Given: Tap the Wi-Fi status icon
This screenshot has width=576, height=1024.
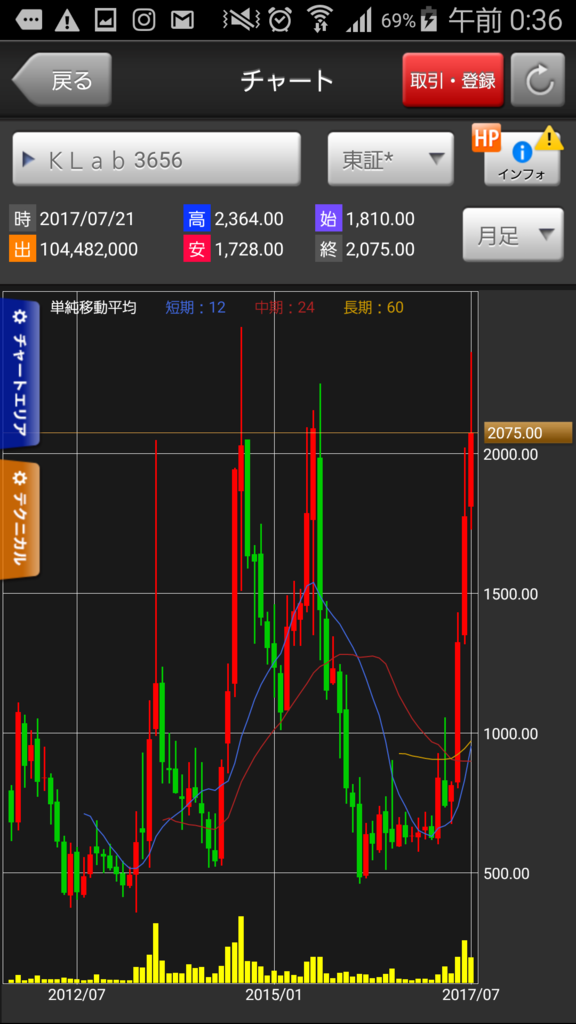Looking at the screenshot, I should (x=319, y=20).
